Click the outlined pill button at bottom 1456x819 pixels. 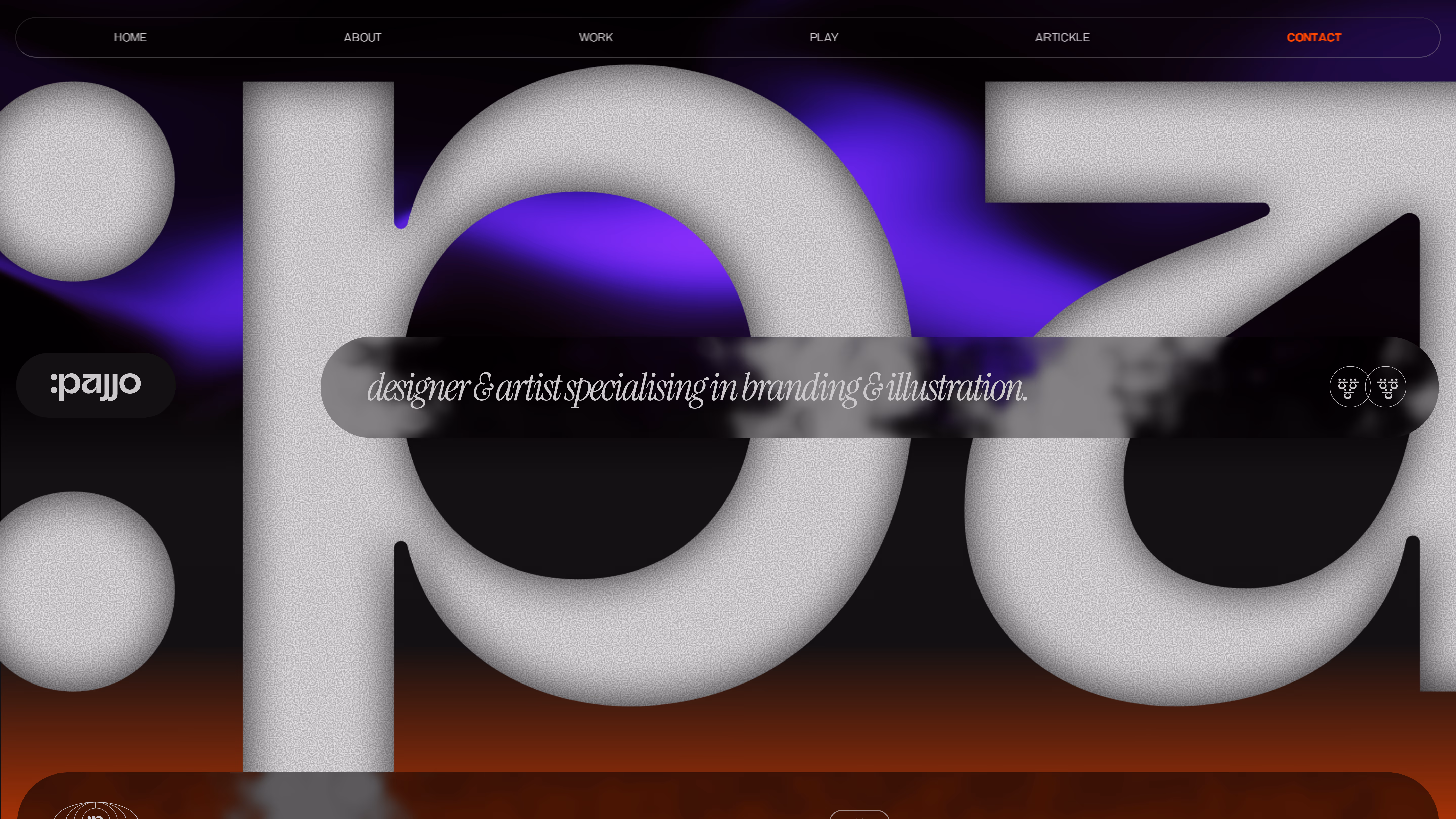pyautogui.click(x=859, y=814)
